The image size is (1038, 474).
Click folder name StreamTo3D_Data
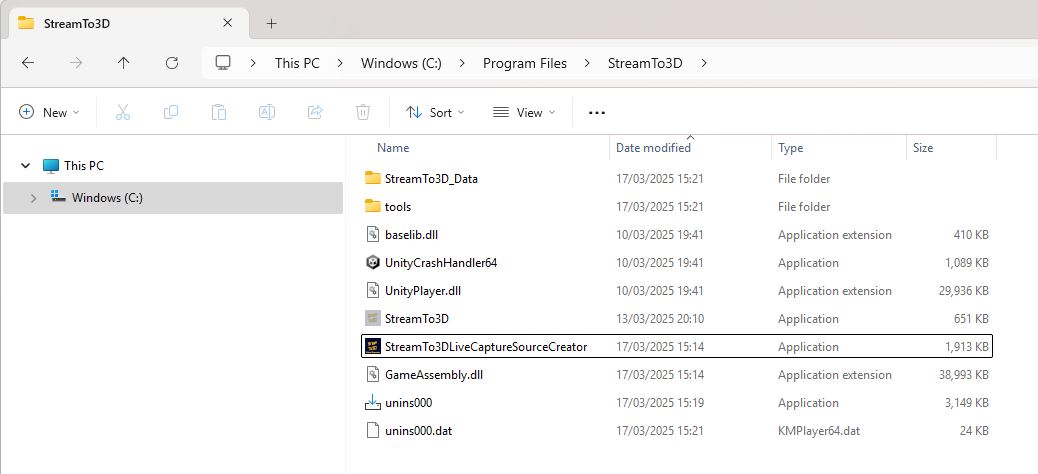tap(431, 179)
